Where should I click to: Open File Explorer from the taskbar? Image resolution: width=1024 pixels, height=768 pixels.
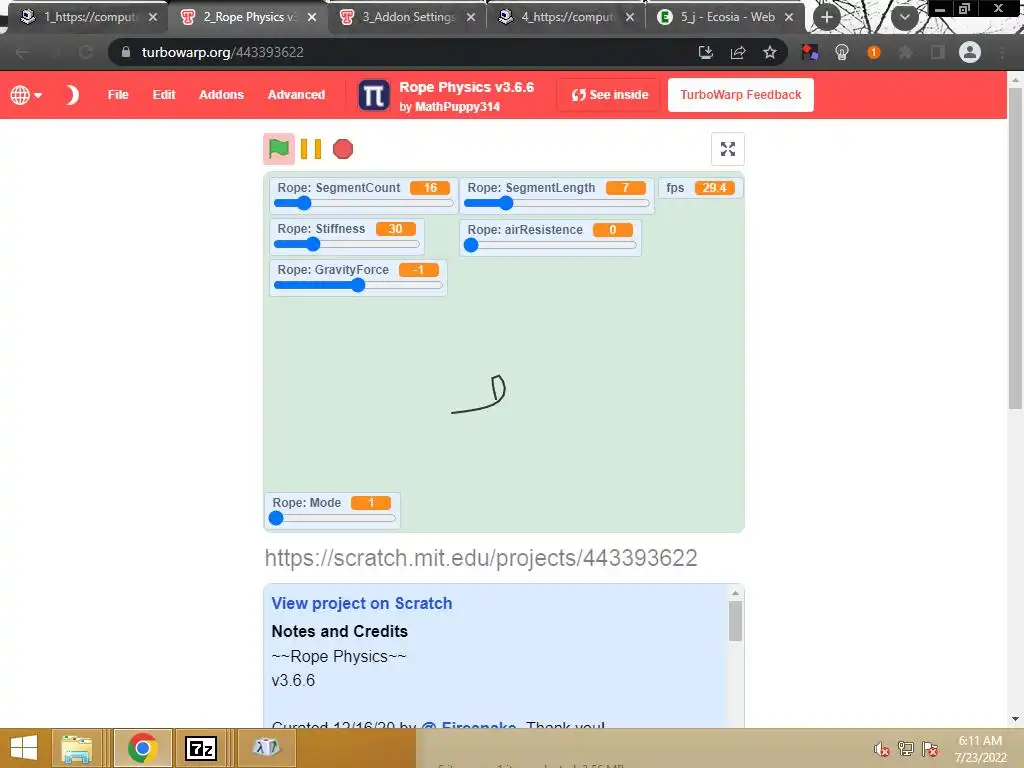click(x=76, y=748)
